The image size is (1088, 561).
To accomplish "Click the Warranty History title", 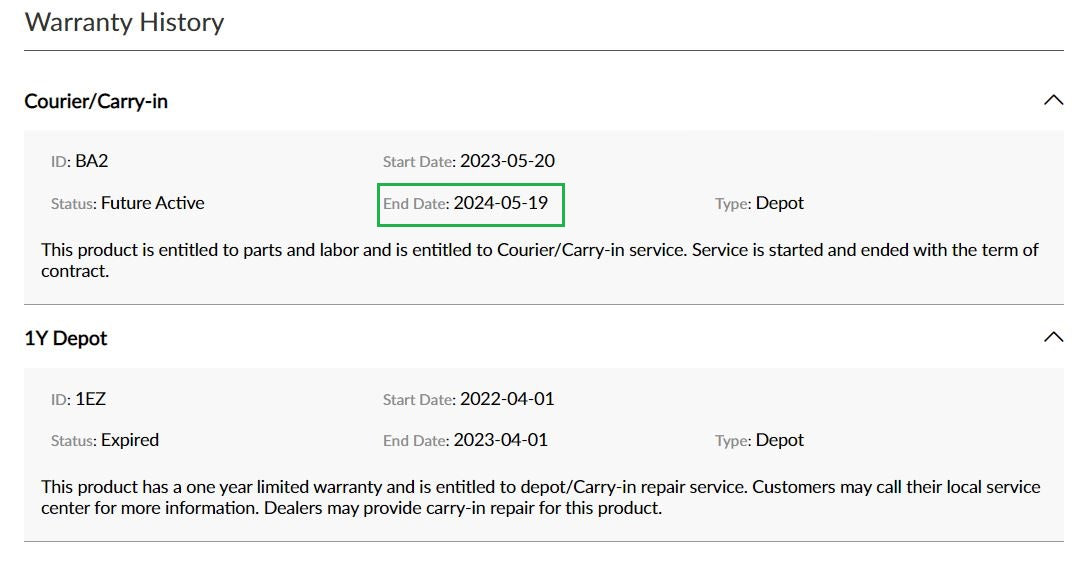I will pos(124,22).
